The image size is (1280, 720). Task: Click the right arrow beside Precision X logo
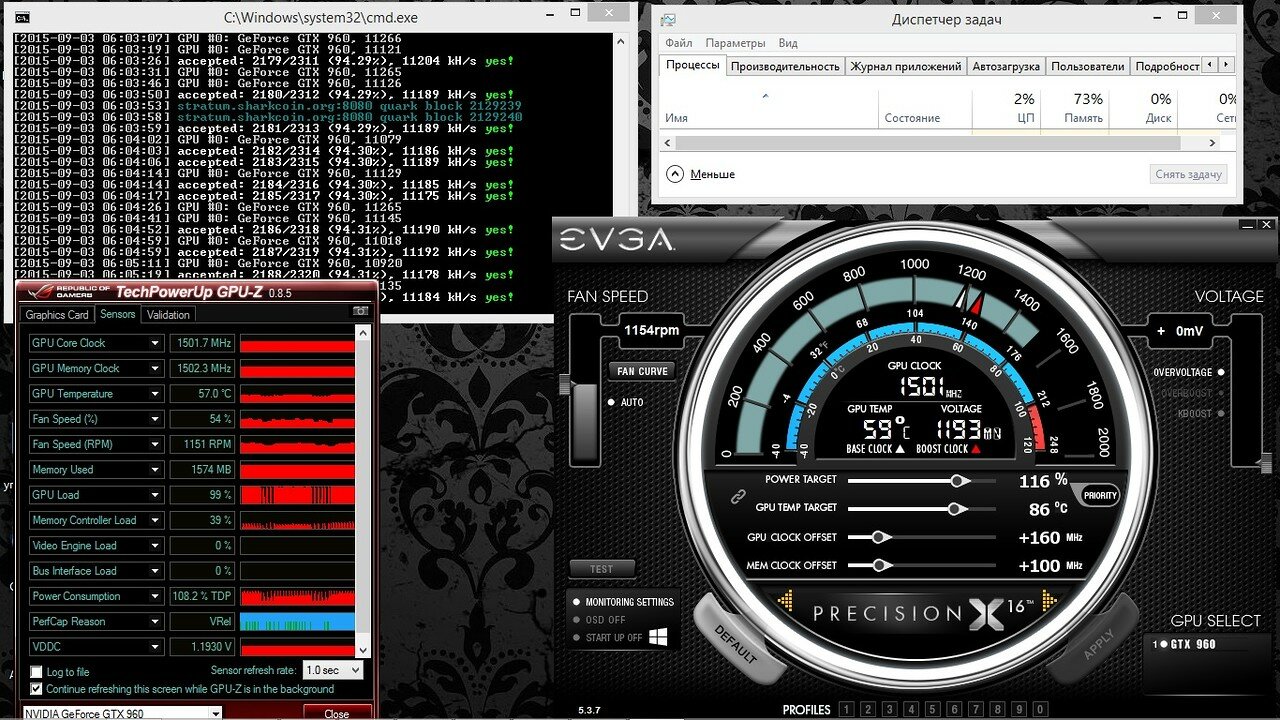click(x=1049, y=600)
